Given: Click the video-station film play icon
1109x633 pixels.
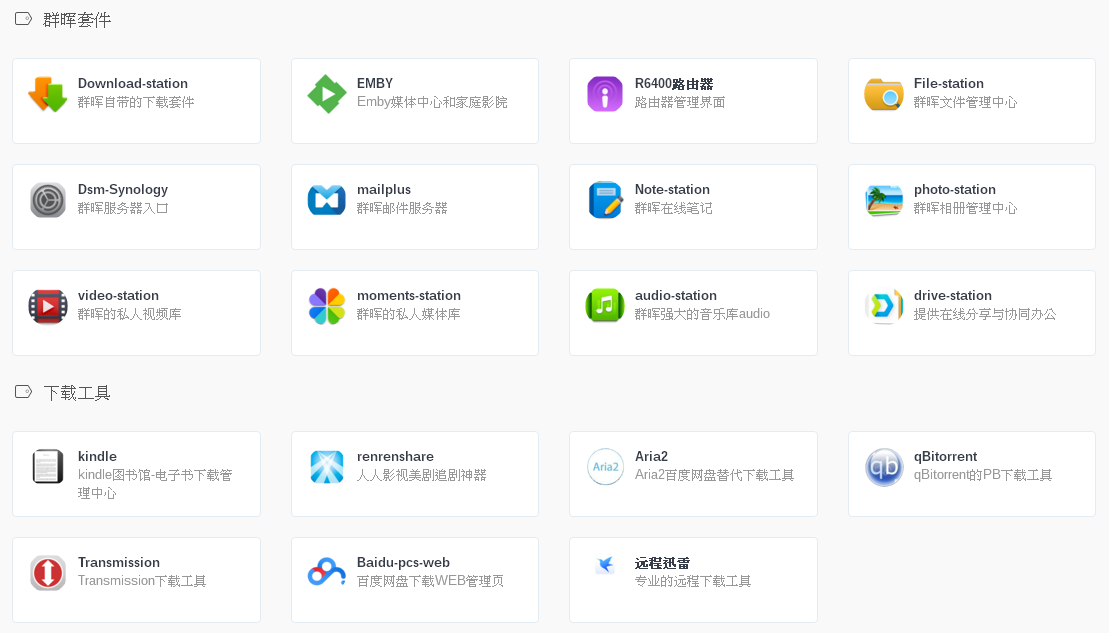Looking at the screenshot, I should (x=47, y=306).
